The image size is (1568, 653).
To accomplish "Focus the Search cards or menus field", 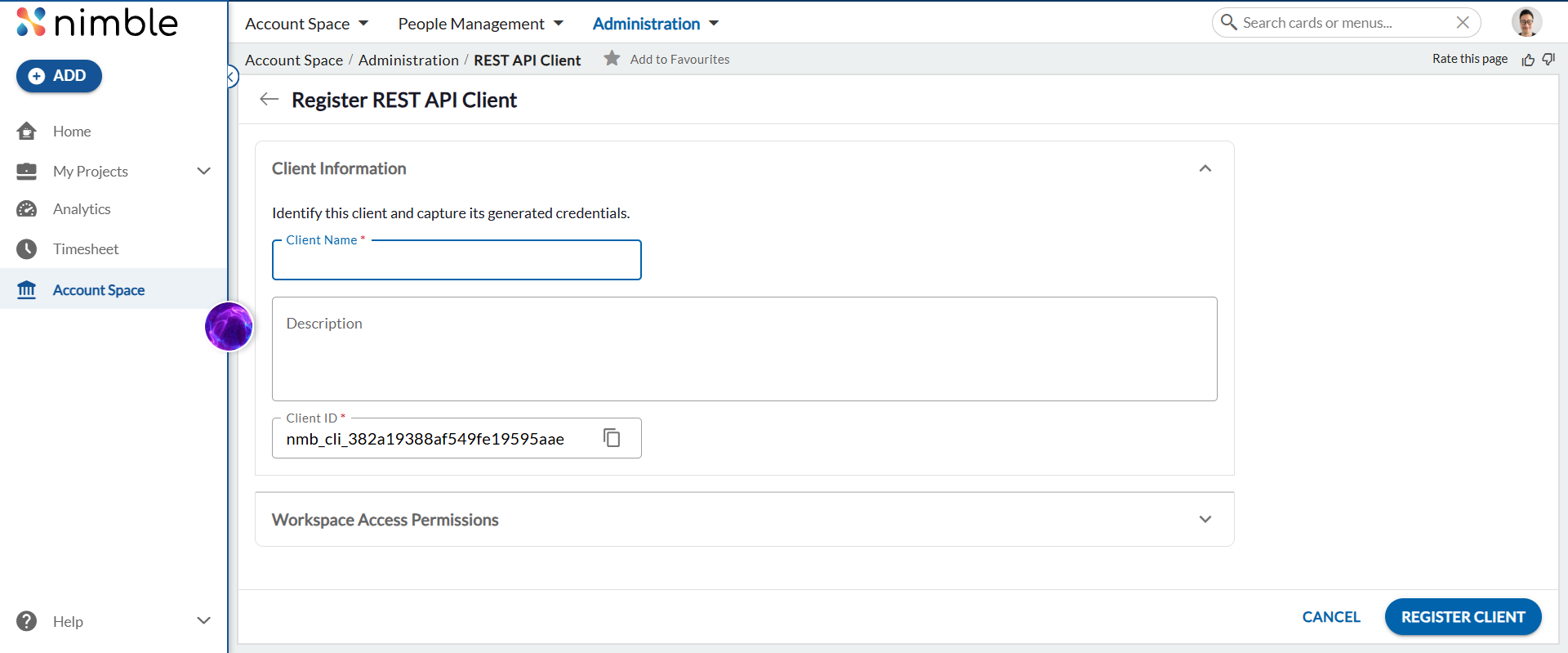I will click(x=1346, y=23).
